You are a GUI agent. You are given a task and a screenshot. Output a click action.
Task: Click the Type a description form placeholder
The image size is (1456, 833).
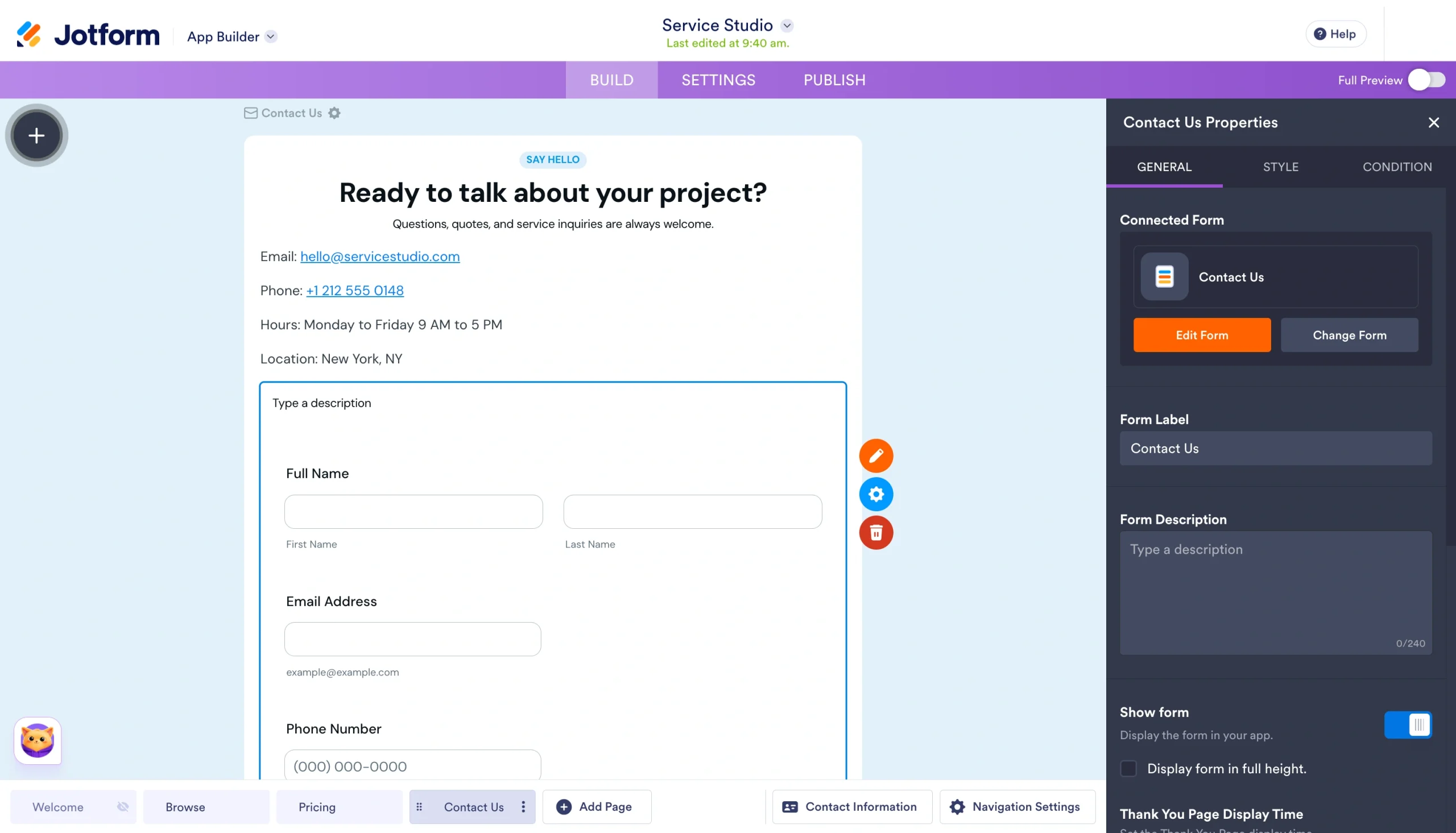coord(321,403)
